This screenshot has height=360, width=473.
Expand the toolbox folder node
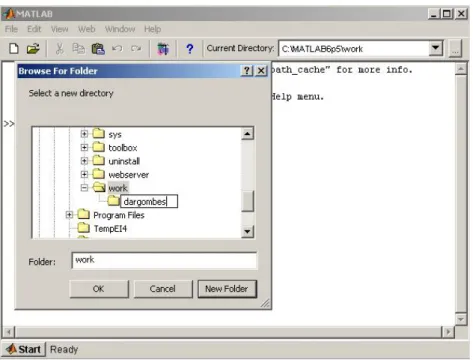click(x=84, y=147)
